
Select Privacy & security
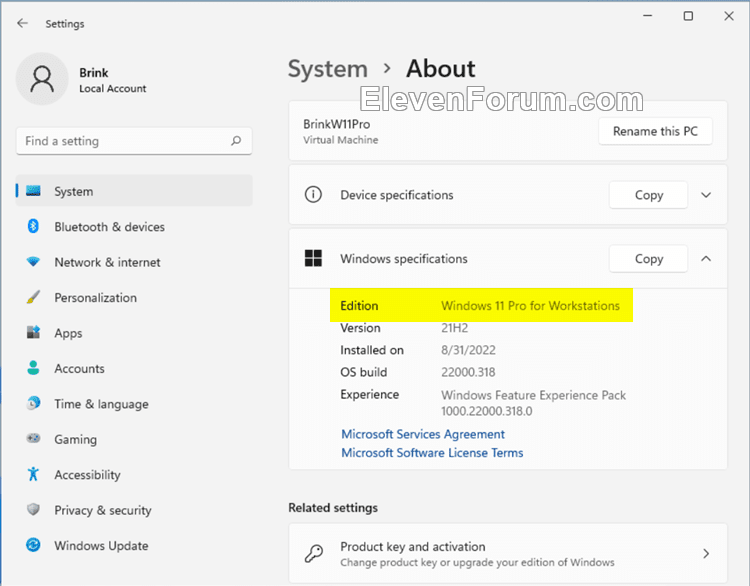[134, 509]
